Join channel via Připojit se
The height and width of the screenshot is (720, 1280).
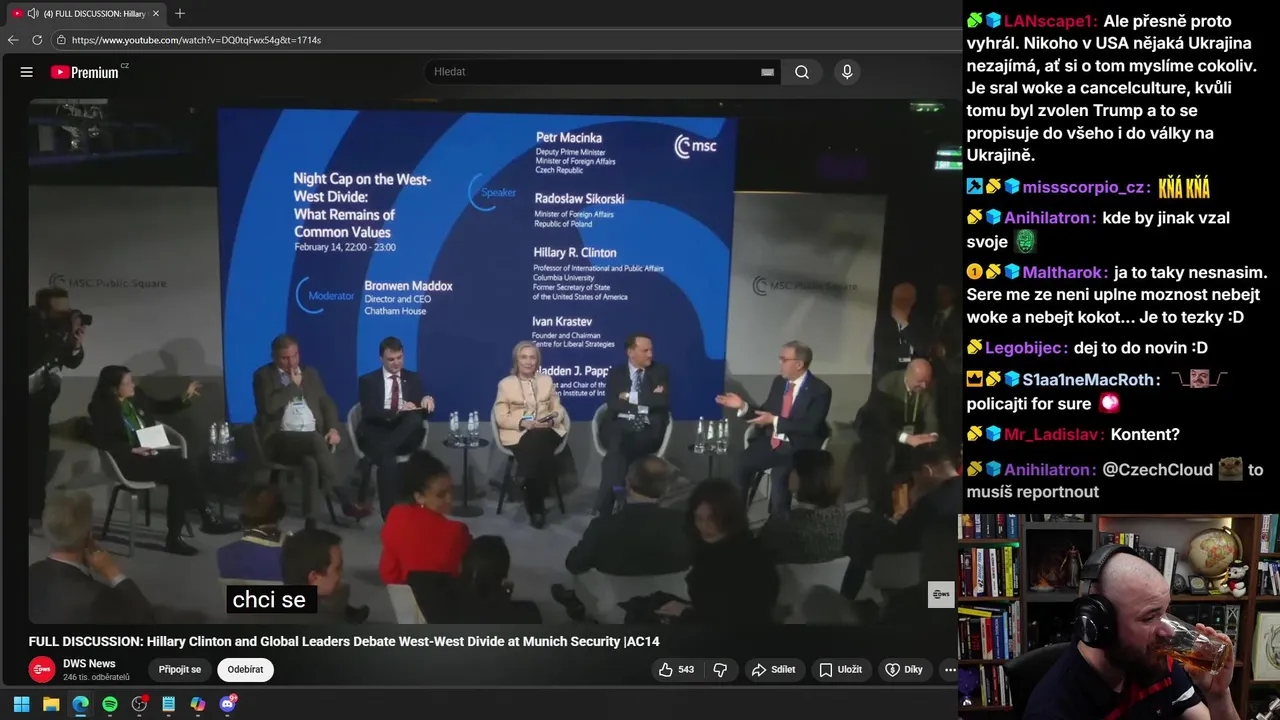pos(180,670)
